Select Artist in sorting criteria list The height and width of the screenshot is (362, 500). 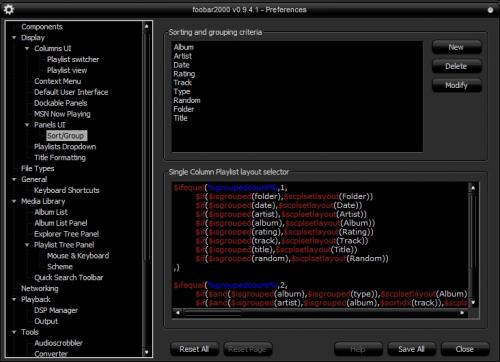tap(183, 56)
